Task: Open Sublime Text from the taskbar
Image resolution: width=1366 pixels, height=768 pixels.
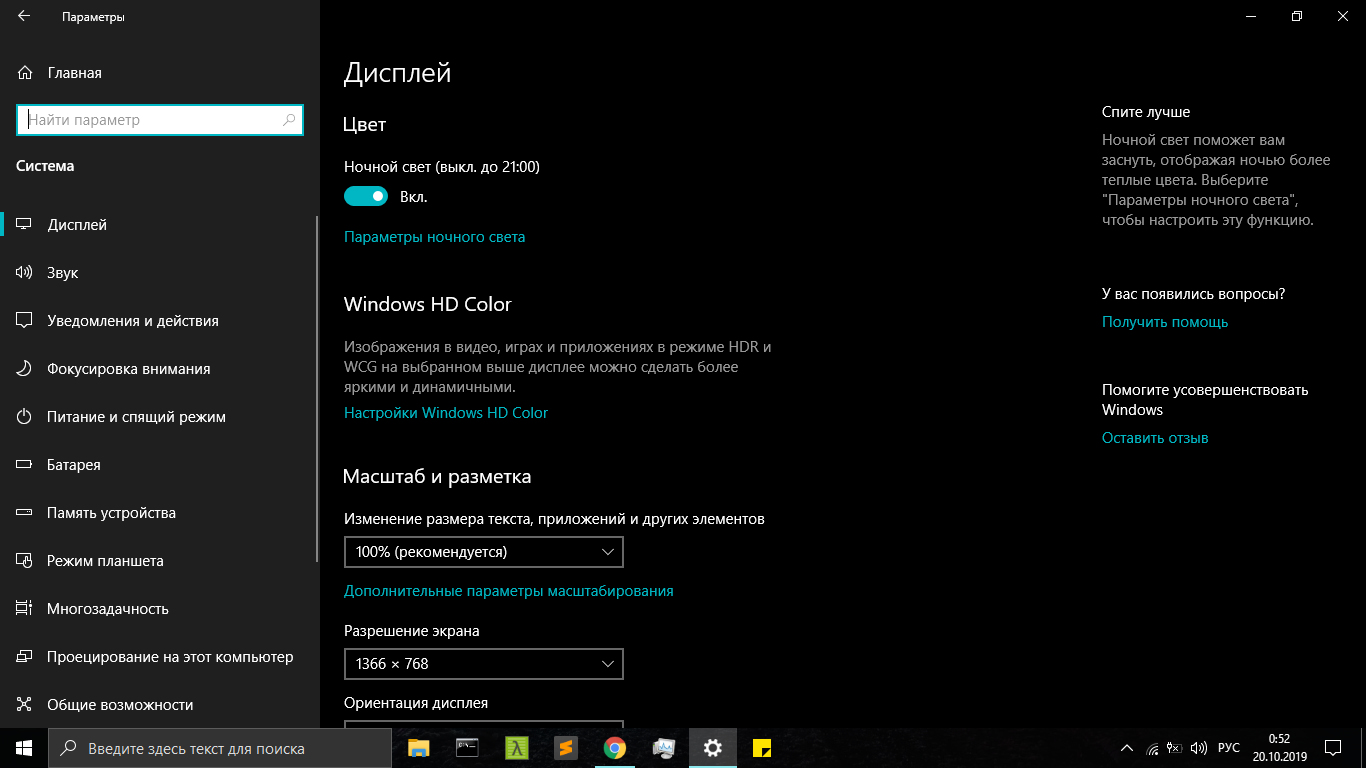Action: pos(565,748)
